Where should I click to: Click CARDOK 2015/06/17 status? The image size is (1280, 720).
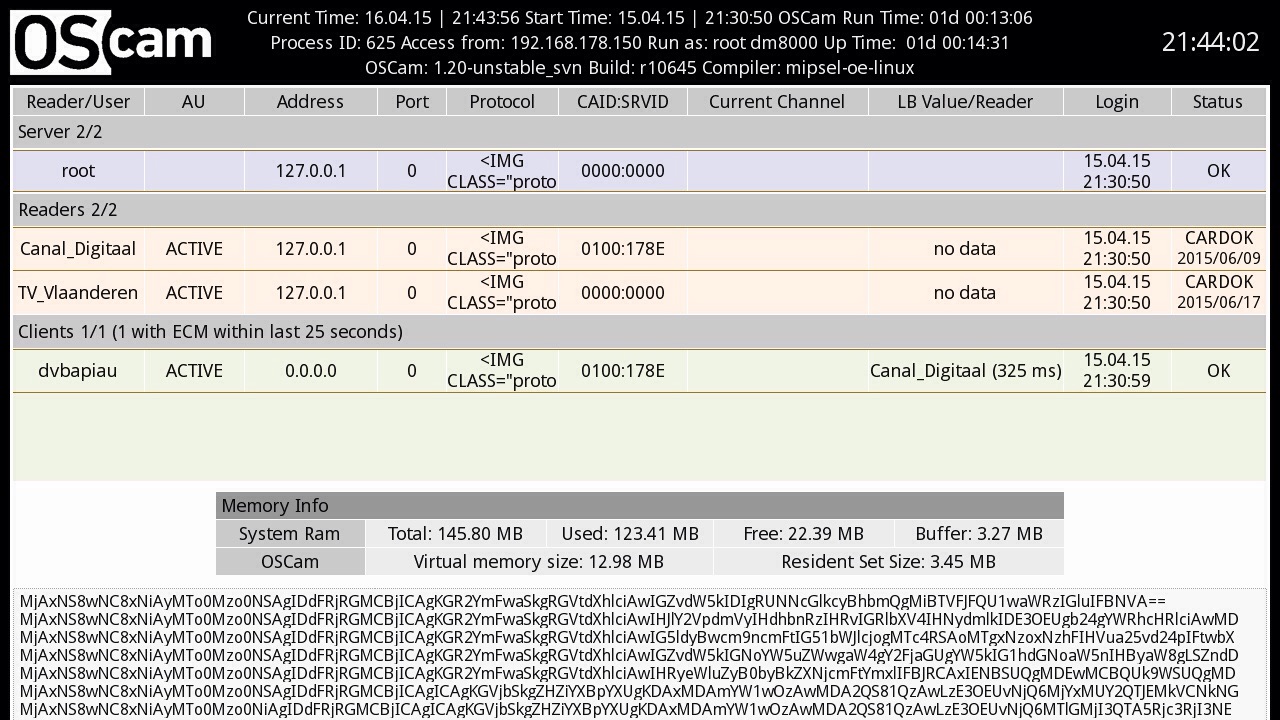coord(1218,293)
